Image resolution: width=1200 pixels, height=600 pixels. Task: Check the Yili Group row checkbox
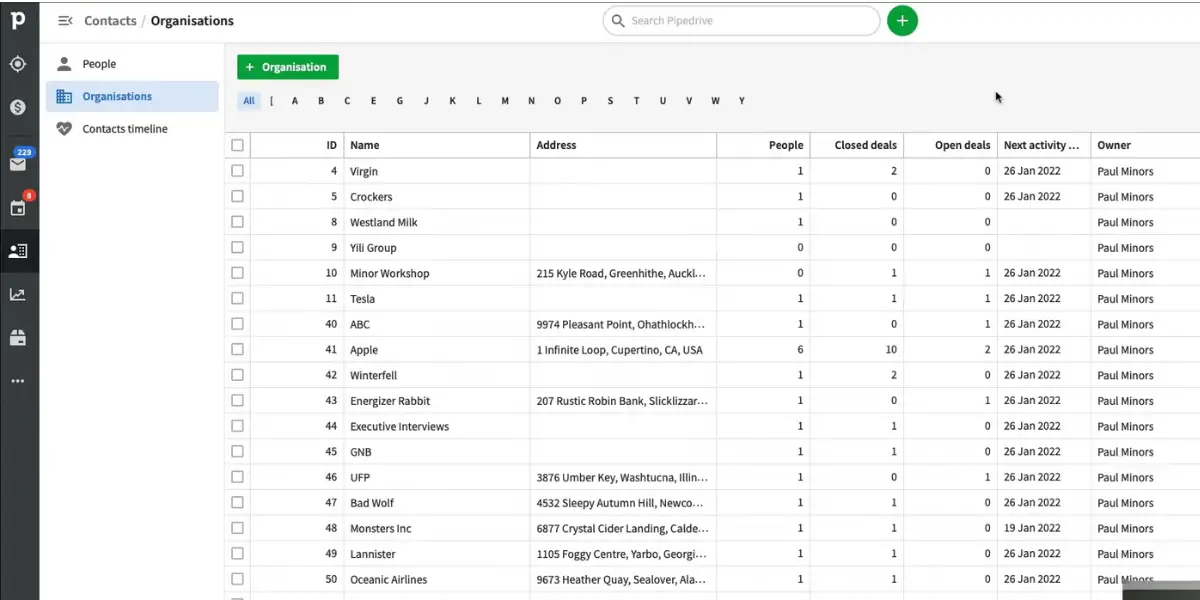[x=237, y=247]
